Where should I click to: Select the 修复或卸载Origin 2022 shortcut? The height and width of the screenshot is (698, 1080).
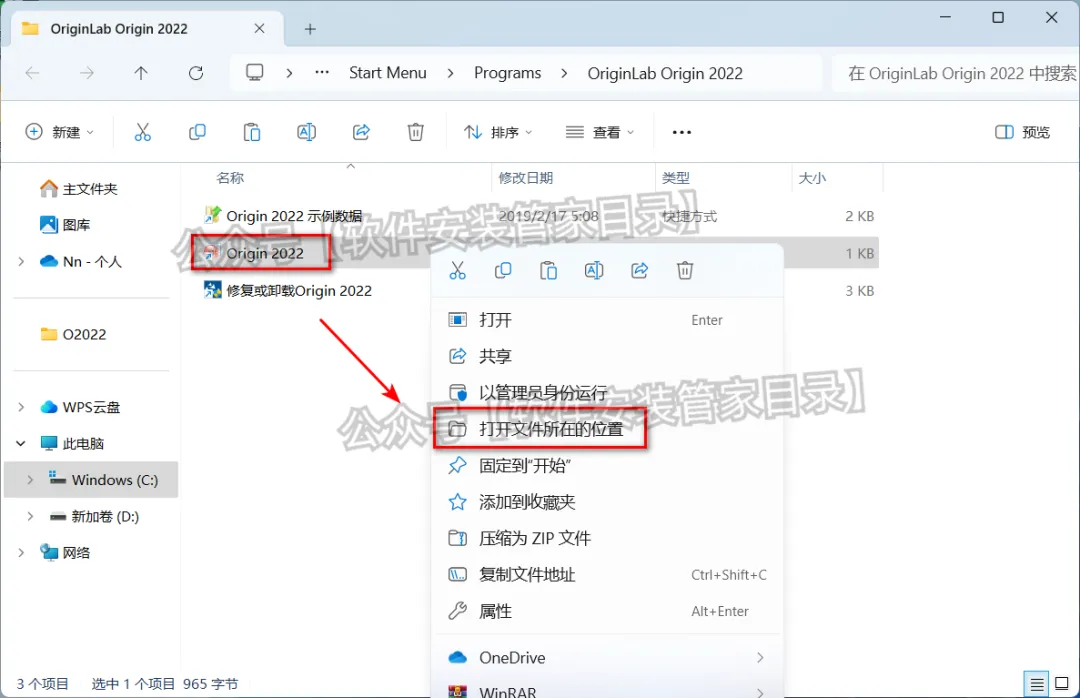[x=299, y=291]
